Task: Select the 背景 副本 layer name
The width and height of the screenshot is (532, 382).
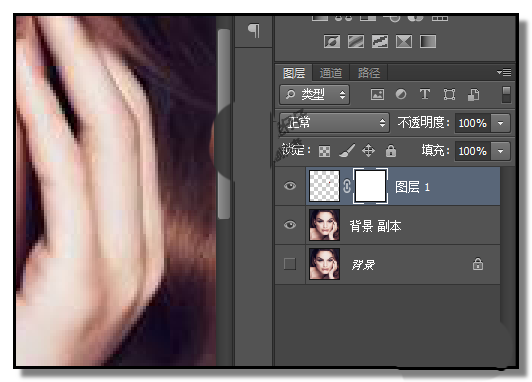Action: pyautogui.click(x=376, y=226)
